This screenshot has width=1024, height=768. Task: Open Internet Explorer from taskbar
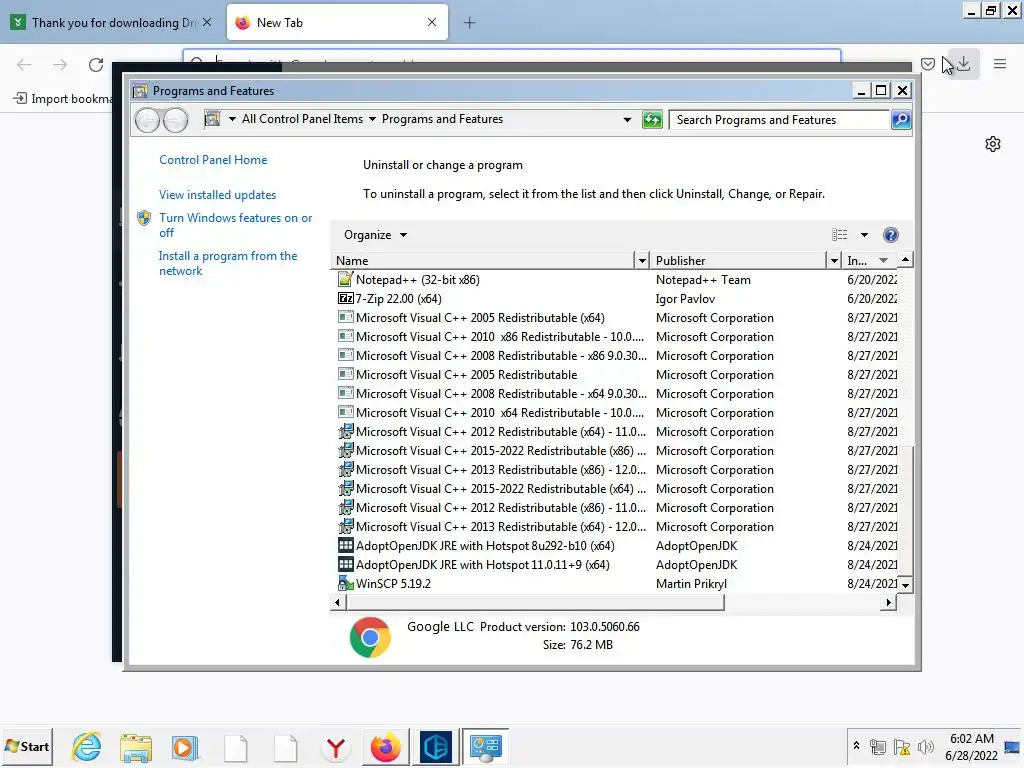[87, 746]
